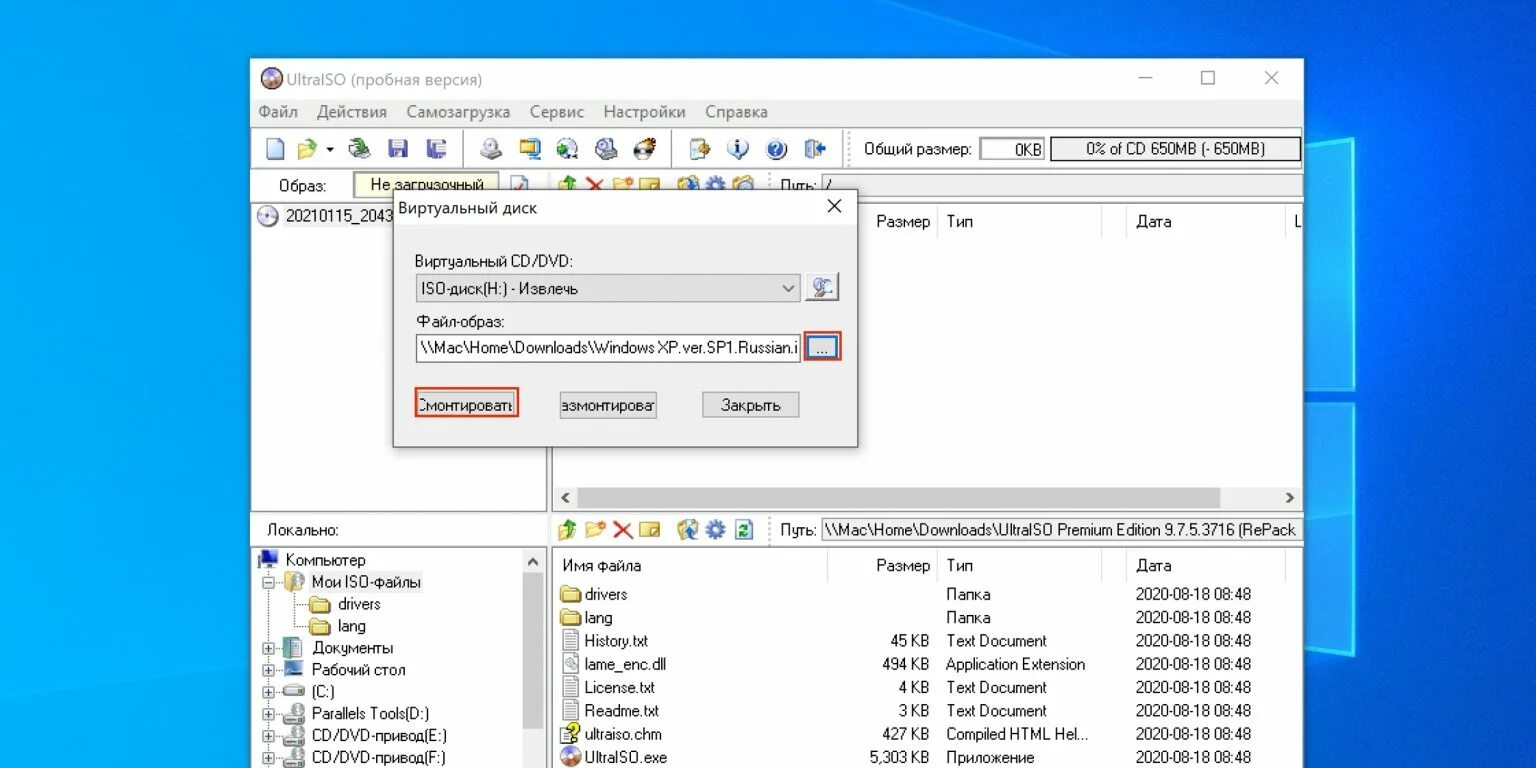Click New folder icon in Локально toolbar
Screen dimensions: 1536x768
click(x=595, y=530)
